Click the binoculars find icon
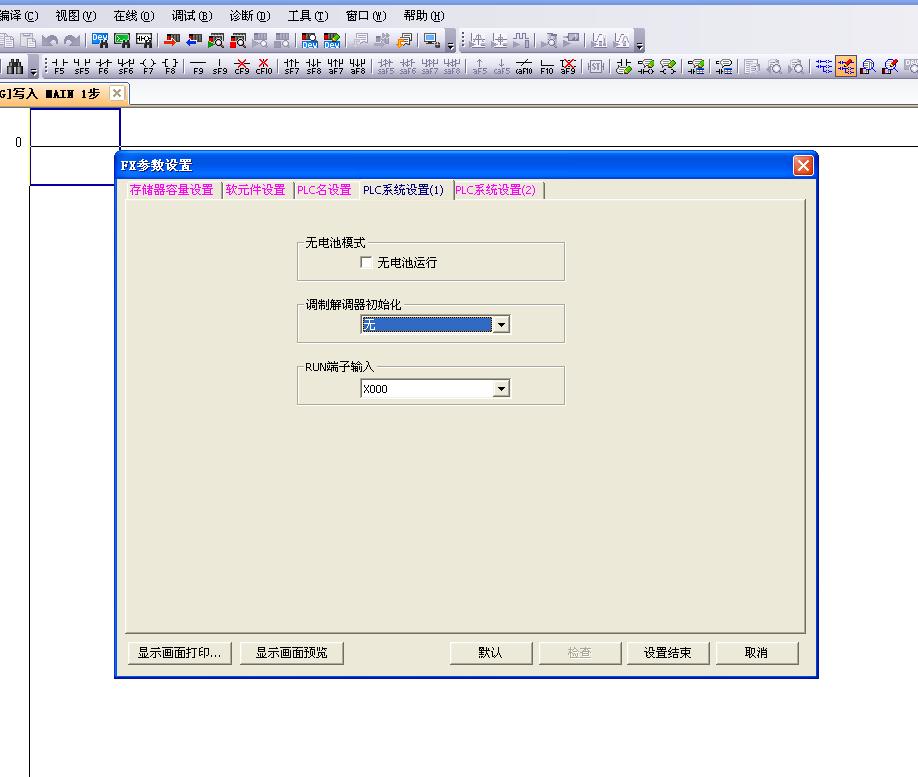918x777 pixels. coord(15,67)
